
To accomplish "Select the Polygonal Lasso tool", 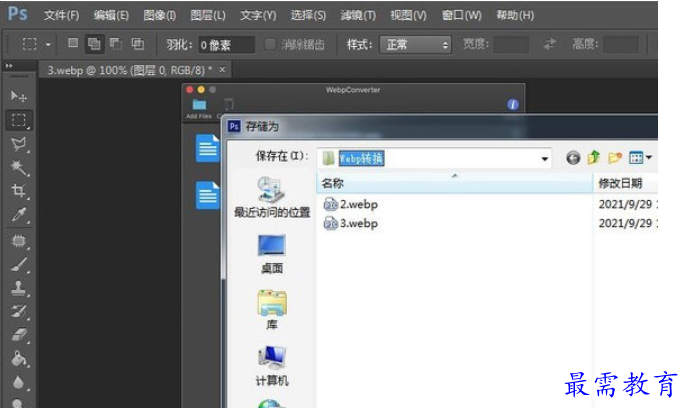I will coord(18,144).
